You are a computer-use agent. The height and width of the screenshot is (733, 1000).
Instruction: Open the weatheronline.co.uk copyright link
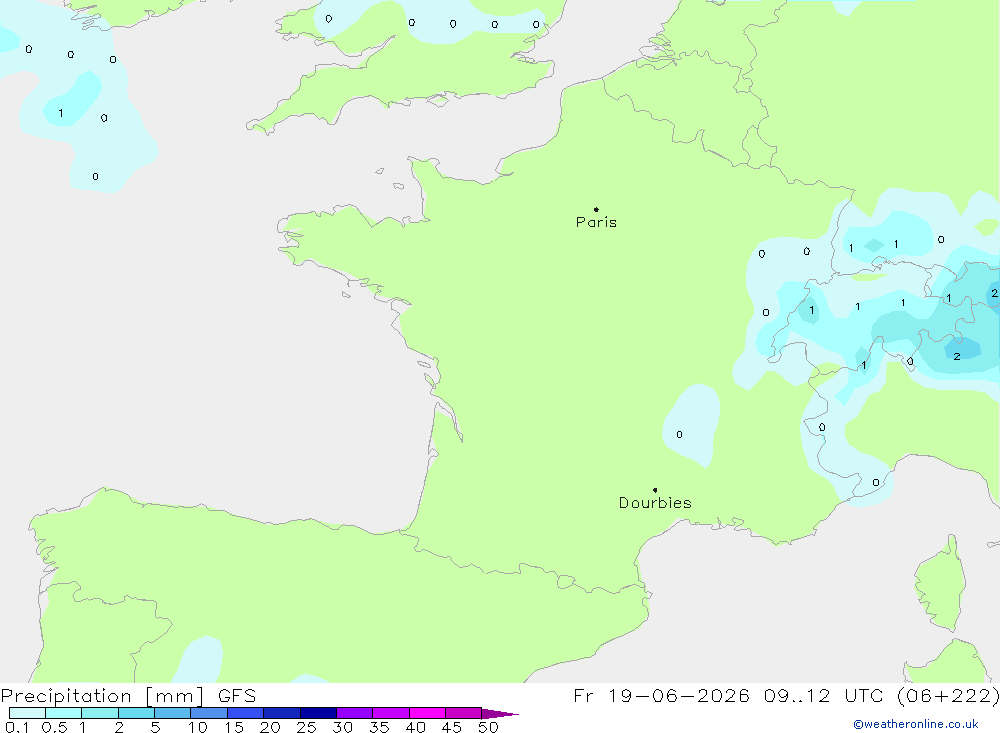coord(916,724)
